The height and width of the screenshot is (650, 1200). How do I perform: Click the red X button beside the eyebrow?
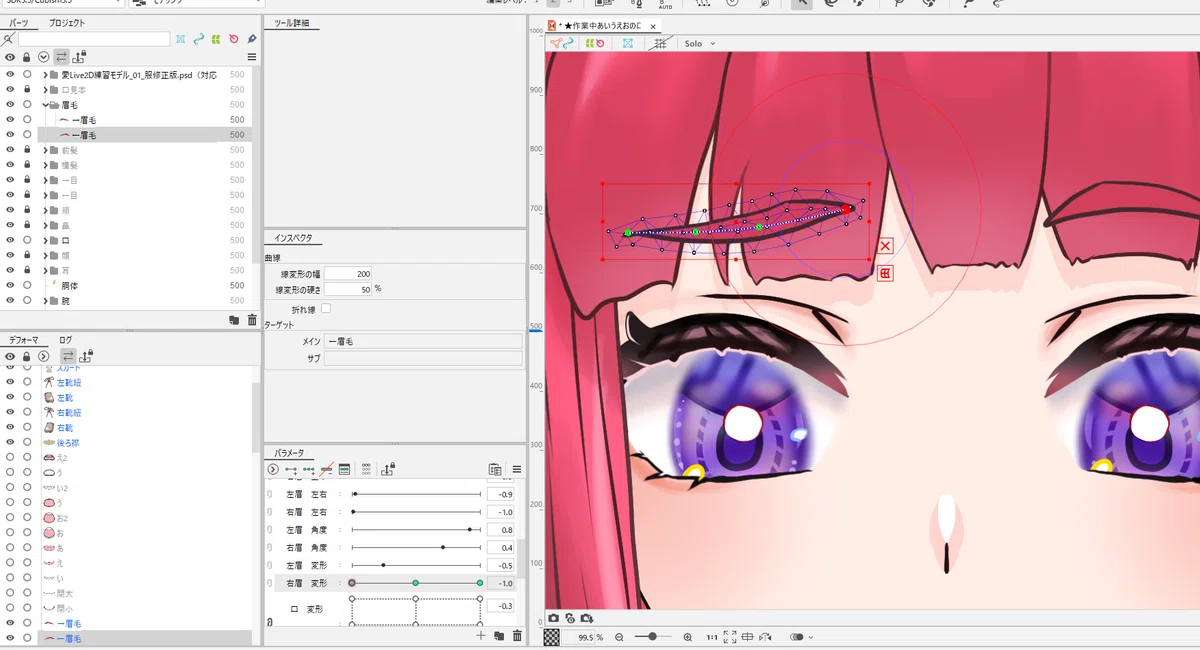point(885,246)
